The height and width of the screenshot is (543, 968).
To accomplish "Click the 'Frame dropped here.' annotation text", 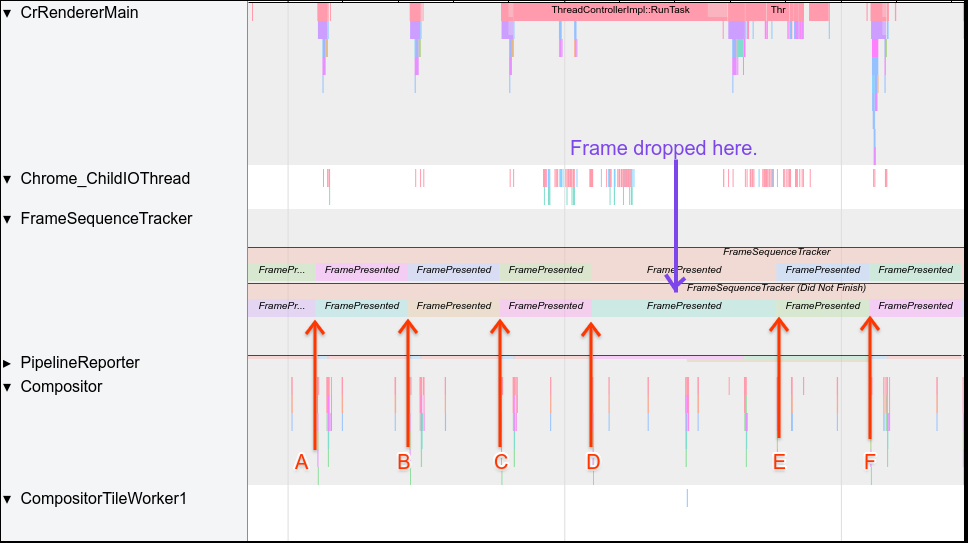I will coord(663,148).
